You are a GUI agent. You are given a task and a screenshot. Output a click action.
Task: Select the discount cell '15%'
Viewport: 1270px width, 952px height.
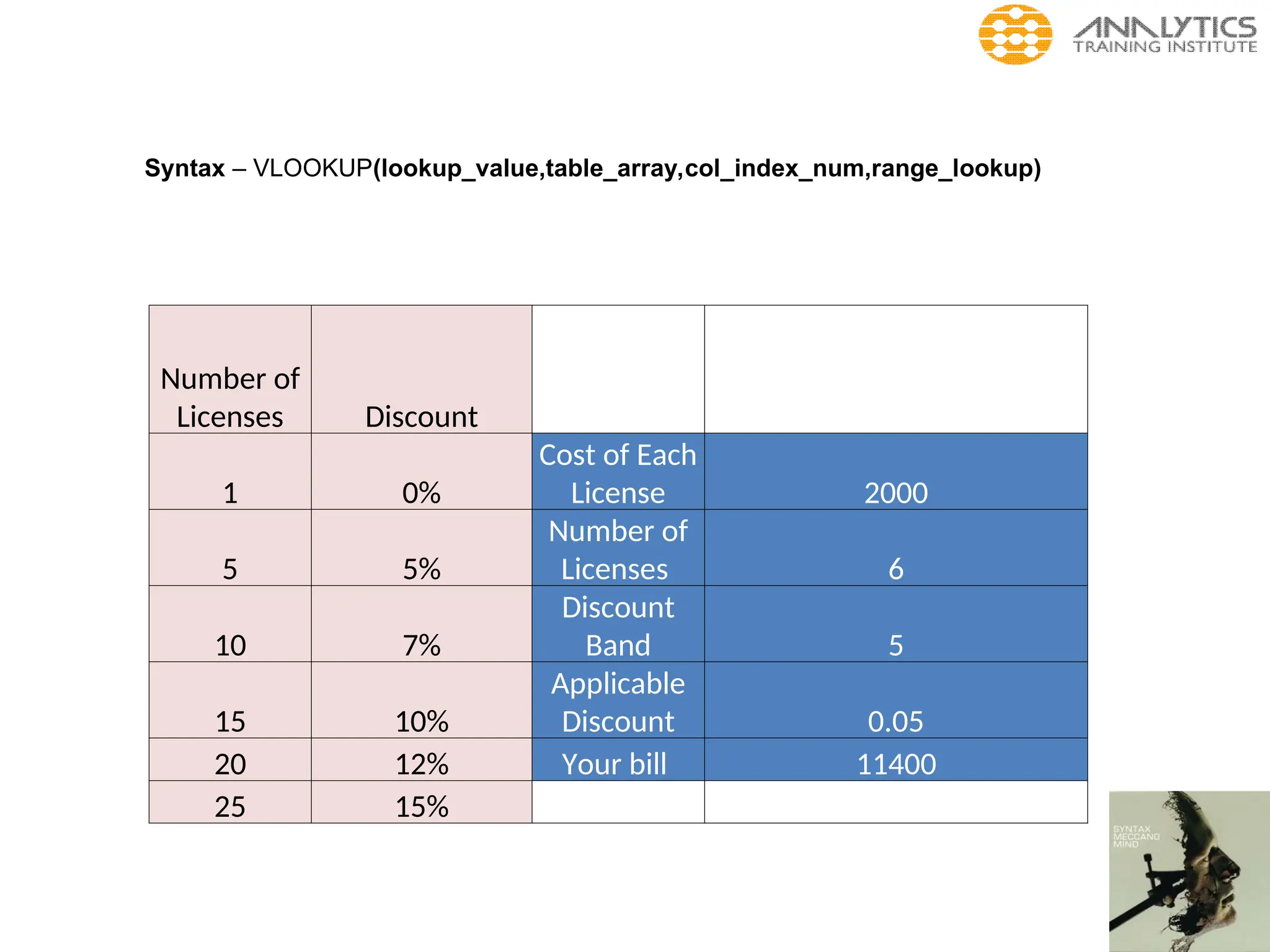(422, 802)
